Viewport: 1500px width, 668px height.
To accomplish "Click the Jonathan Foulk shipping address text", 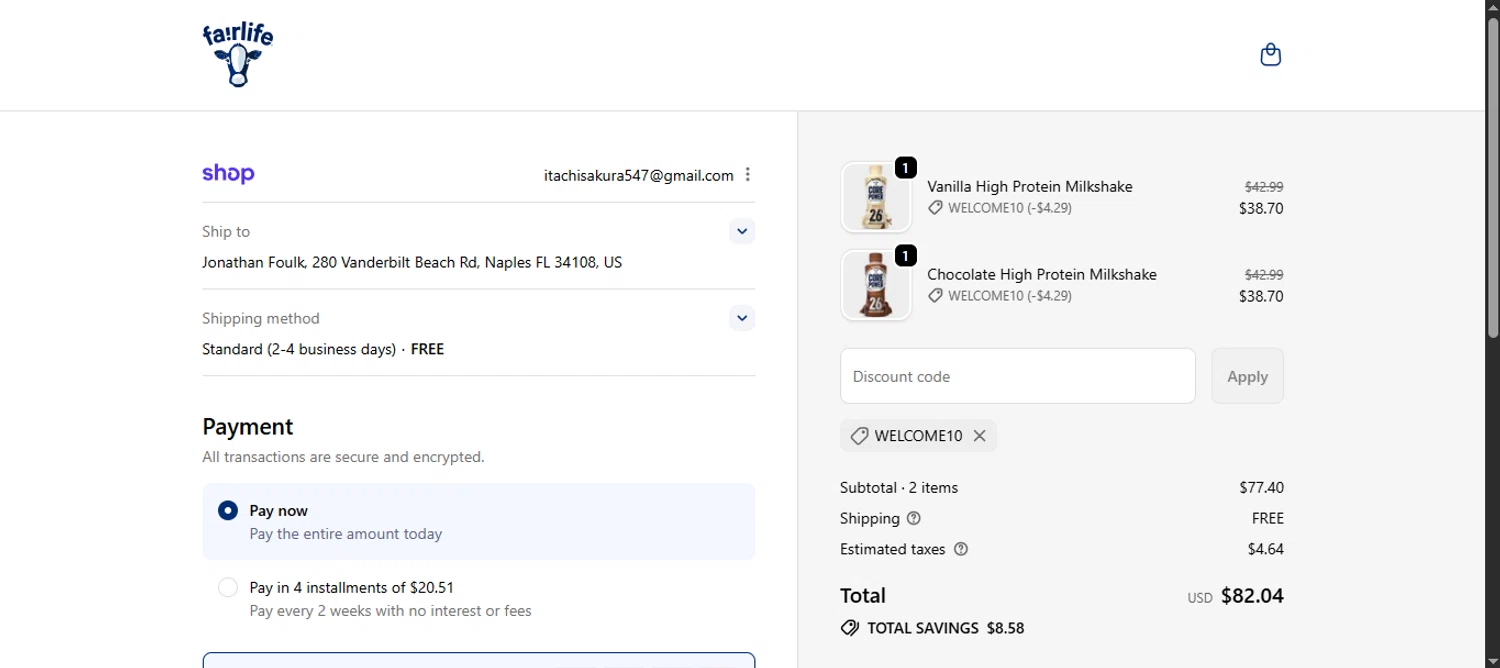I will pyautogui.click(x=412, y=262).
